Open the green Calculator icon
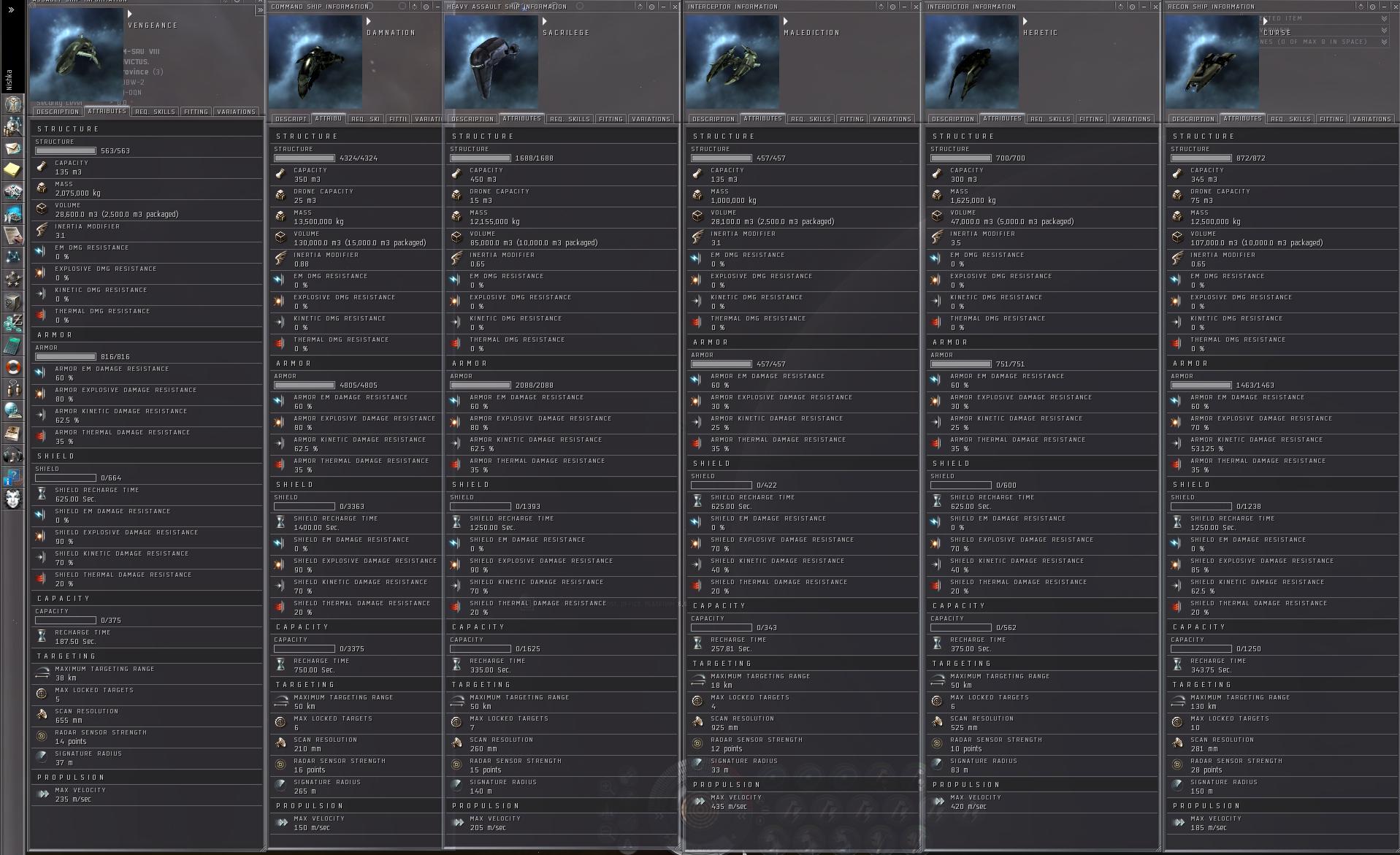The height and width of the screenshot is (855, 1400). 12,345
